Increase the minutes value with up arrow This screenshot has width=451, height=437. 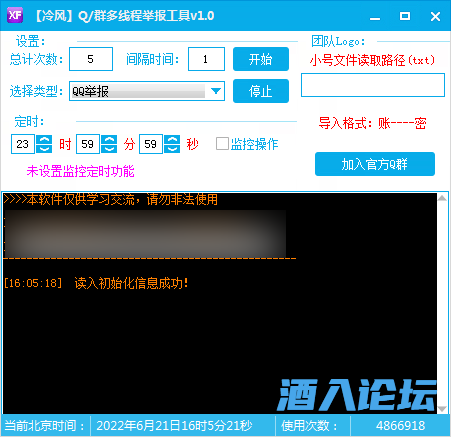click(109, 139)
